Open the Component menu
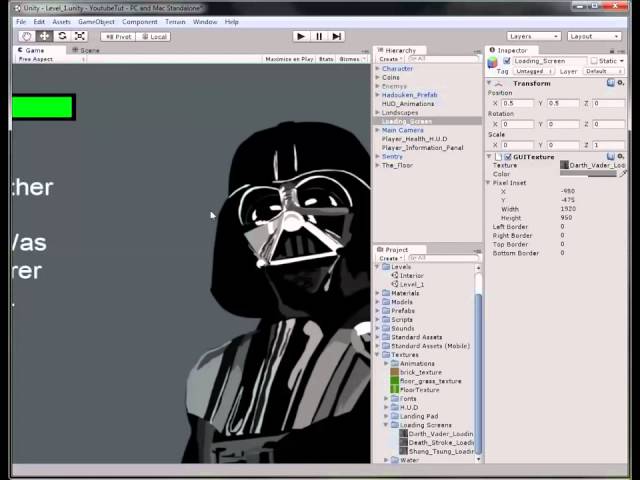Viewport: 640px width, 480px height. coord(140,22)
